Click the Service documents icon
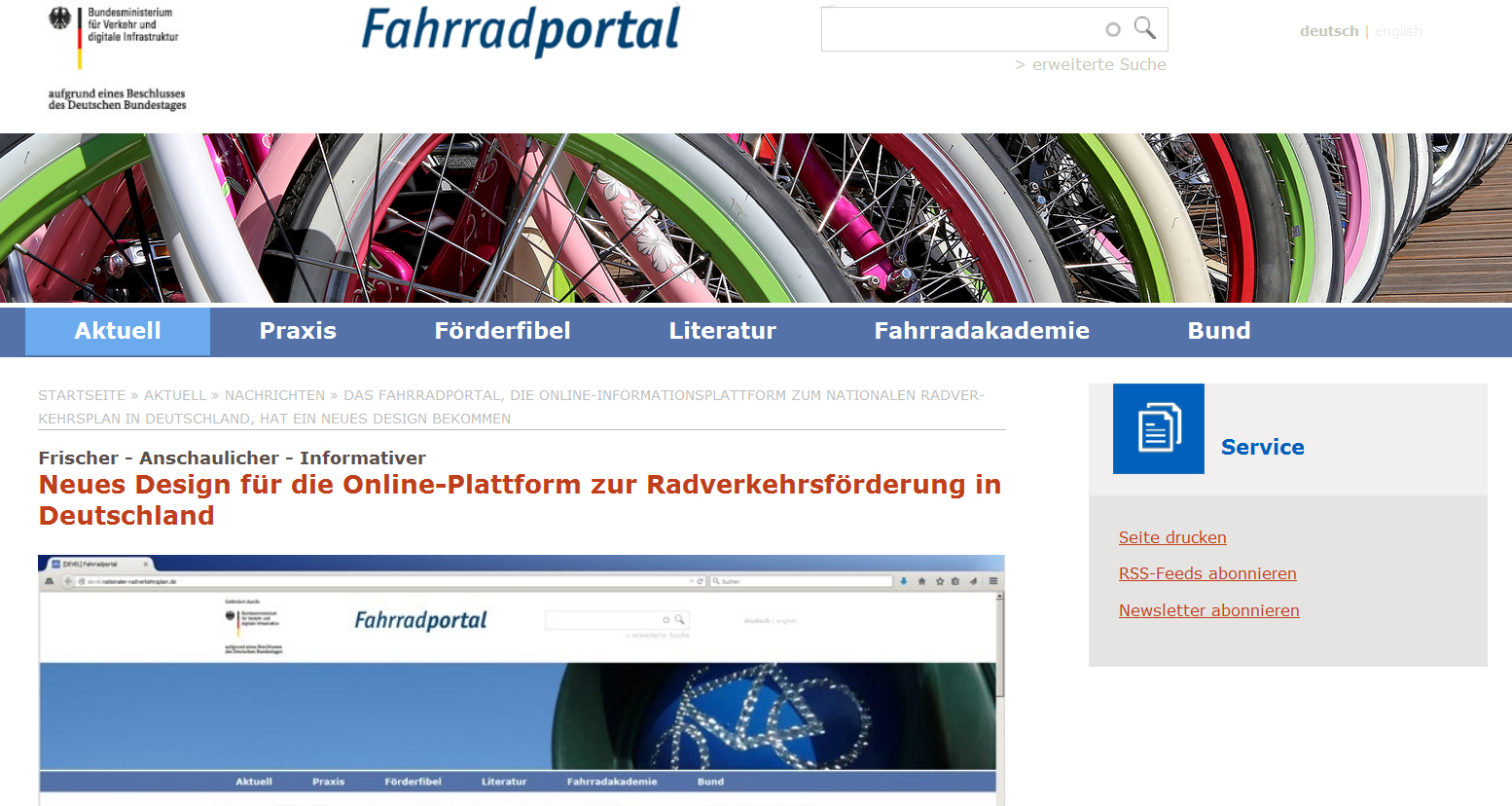Image resolution: width=1512 pixels, height=806 pixels. coord(1159,428)
